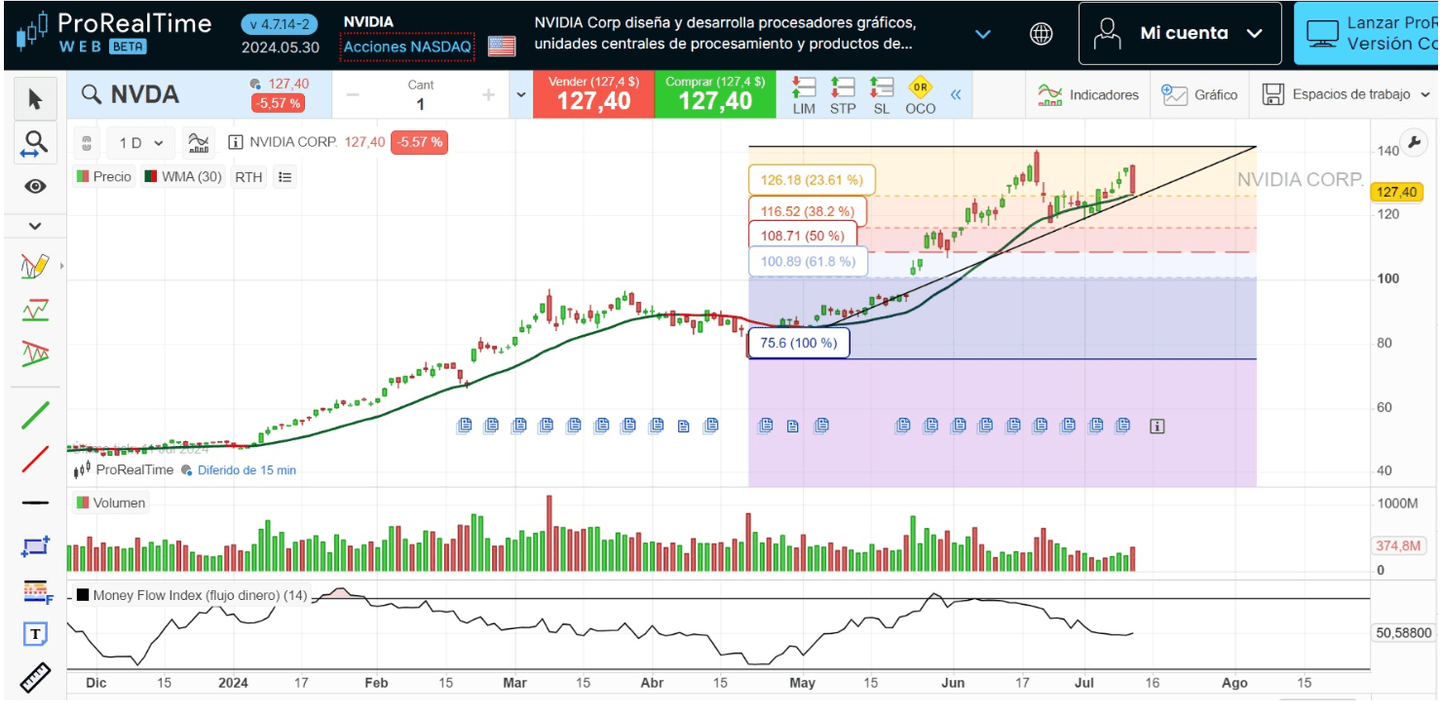
Task: Open the 1 D timeframe dropdown
Action: (141, 143)
